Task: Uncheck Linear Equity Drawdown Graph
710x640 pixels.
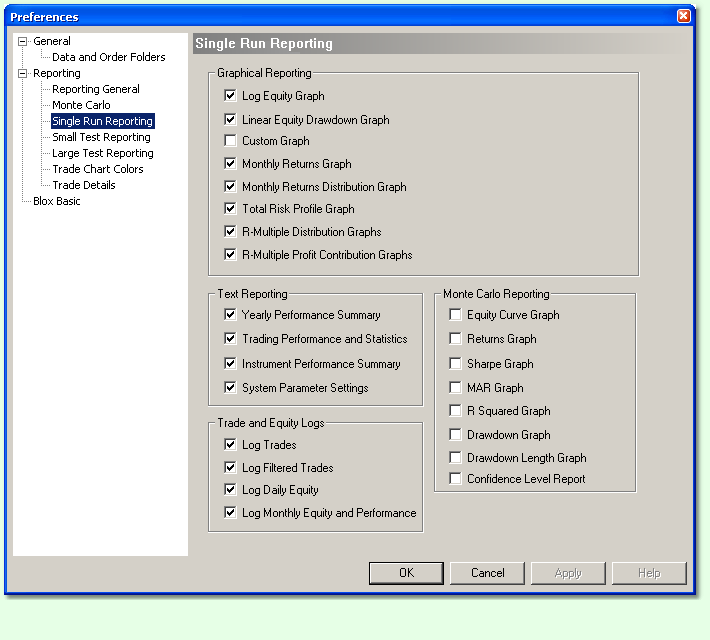Action: click(x=230, y=120)
